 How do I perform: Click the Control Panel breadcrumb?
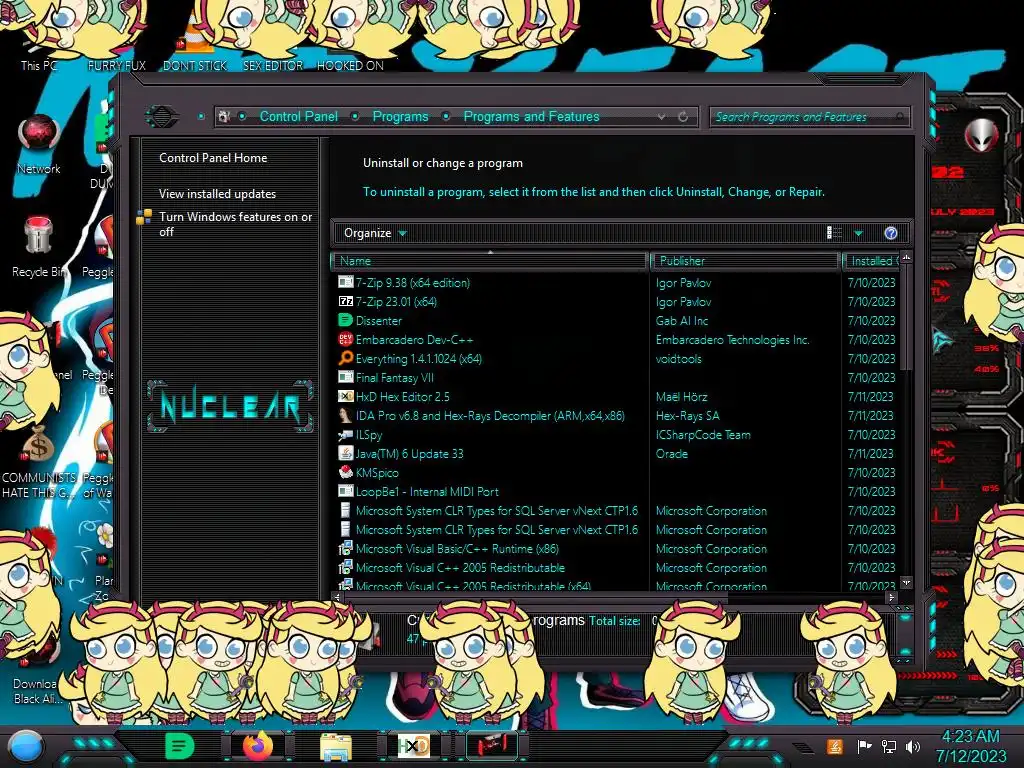coord(298,116)
